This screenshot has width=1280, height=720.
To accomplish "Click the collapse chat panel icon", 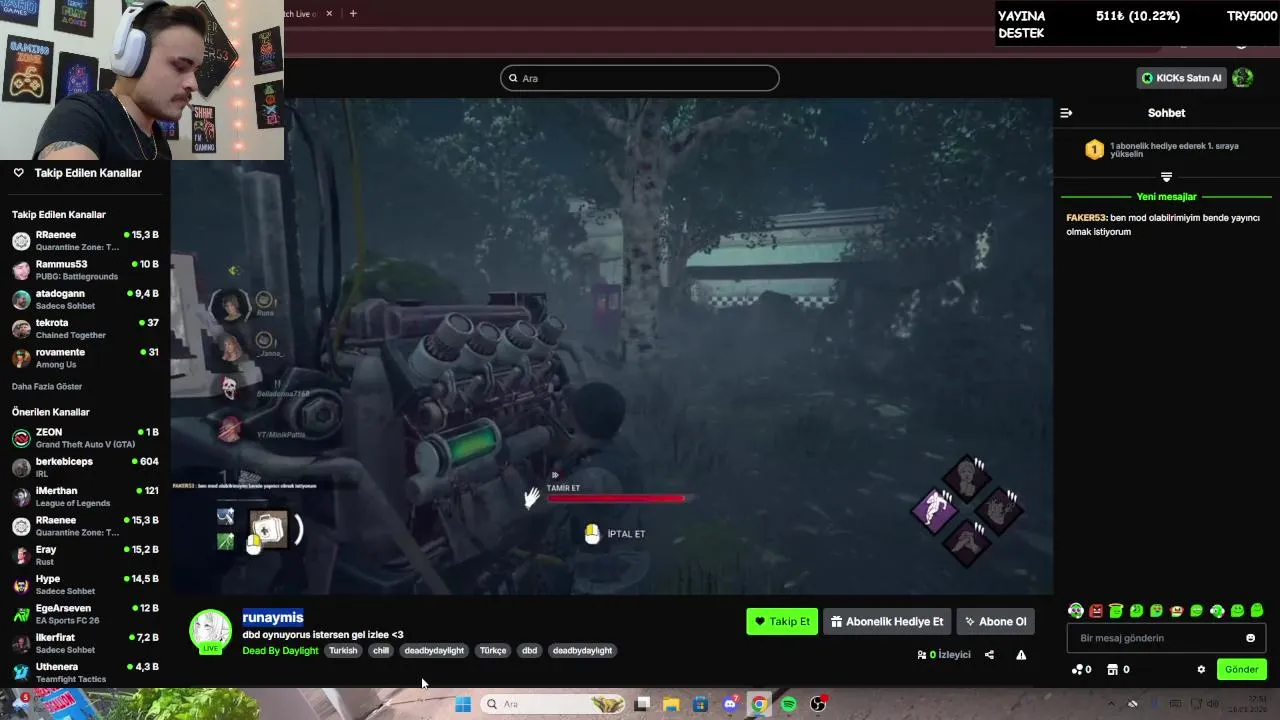I will pyautogui.click(x=1066, y=113).
